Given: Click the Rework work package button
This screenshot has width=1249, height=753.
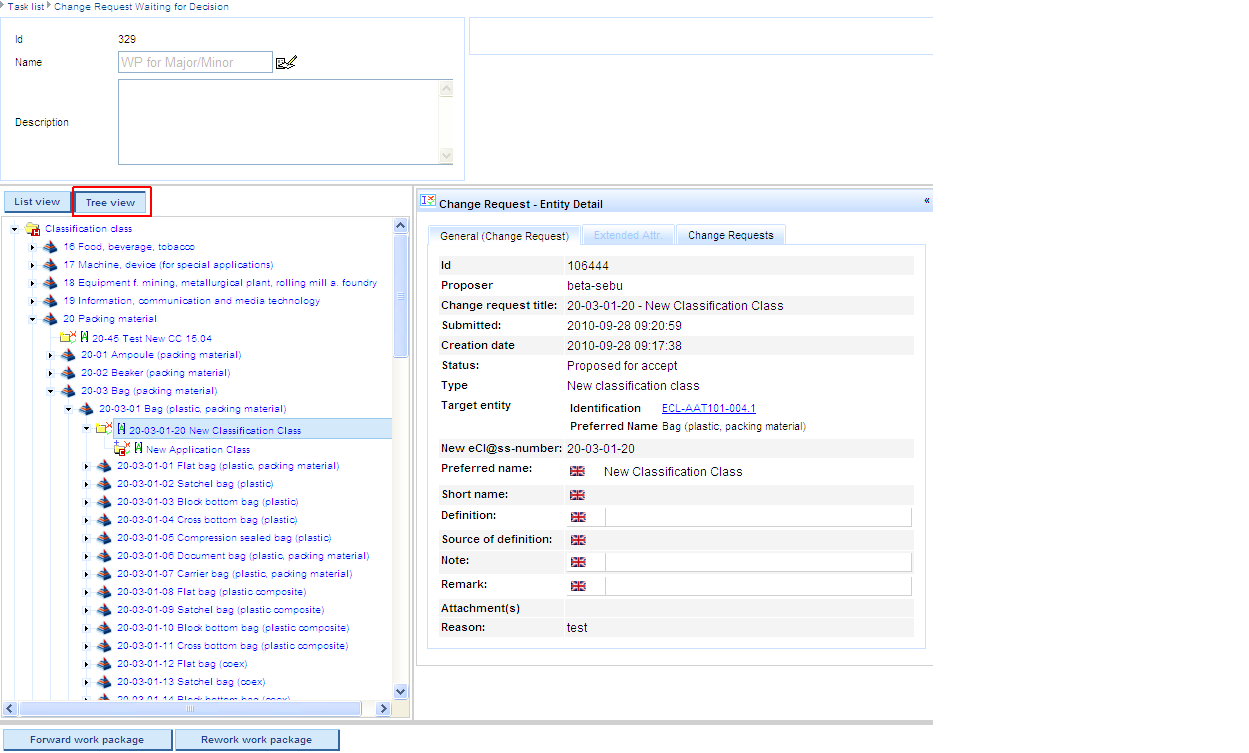Looking at the screenshot, I should point(256,740).
